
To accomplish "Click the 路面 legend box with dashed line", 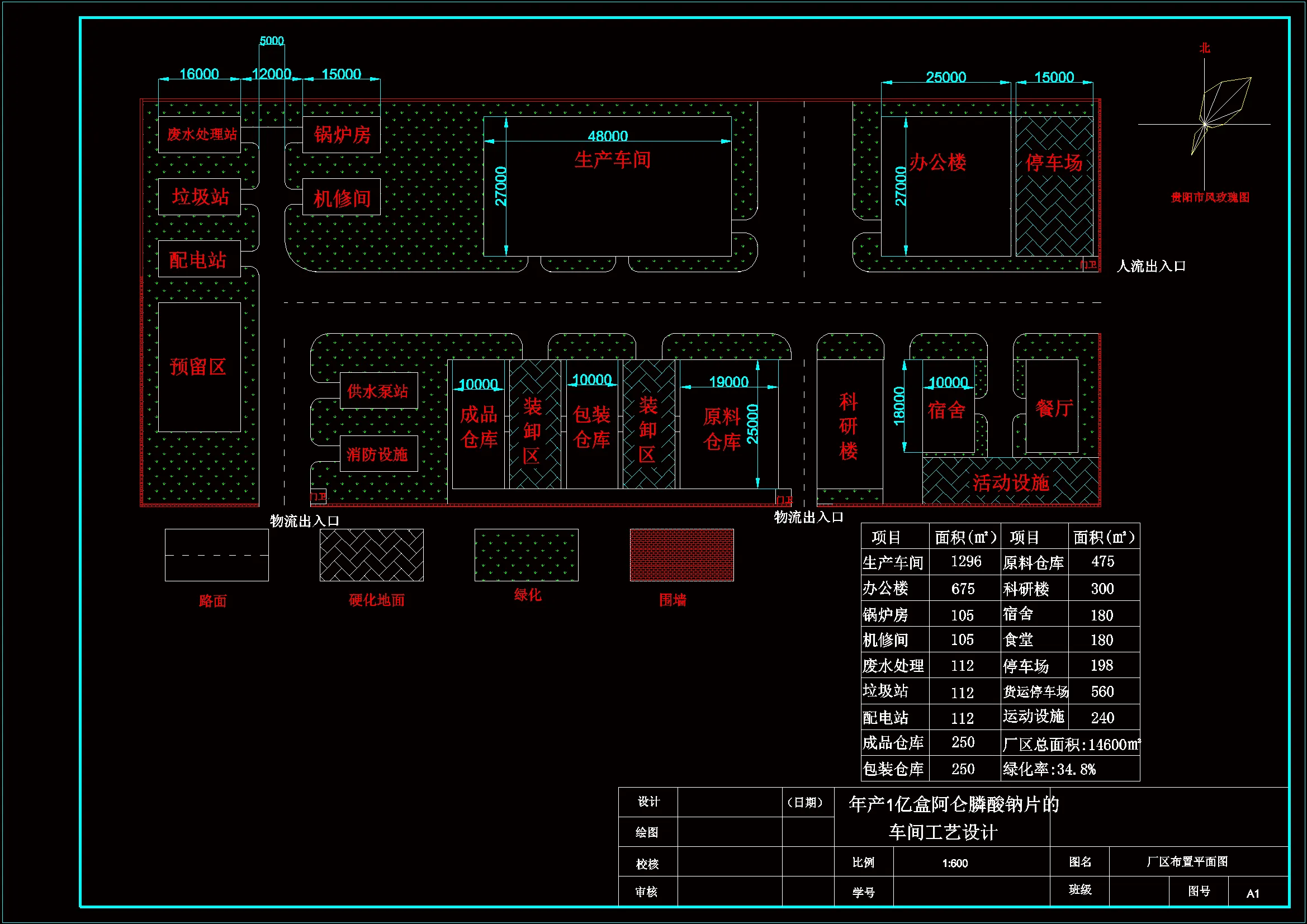I will (216, 555).
